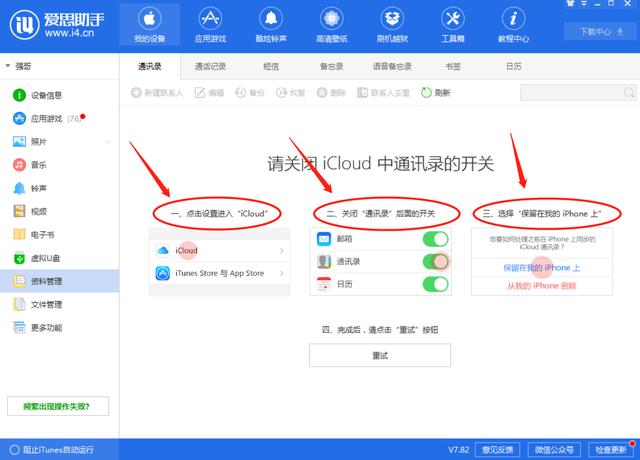The image size is (640, 460).
Task: Click the 刷新 refresh toolbar button
Action: click(436, 93)
